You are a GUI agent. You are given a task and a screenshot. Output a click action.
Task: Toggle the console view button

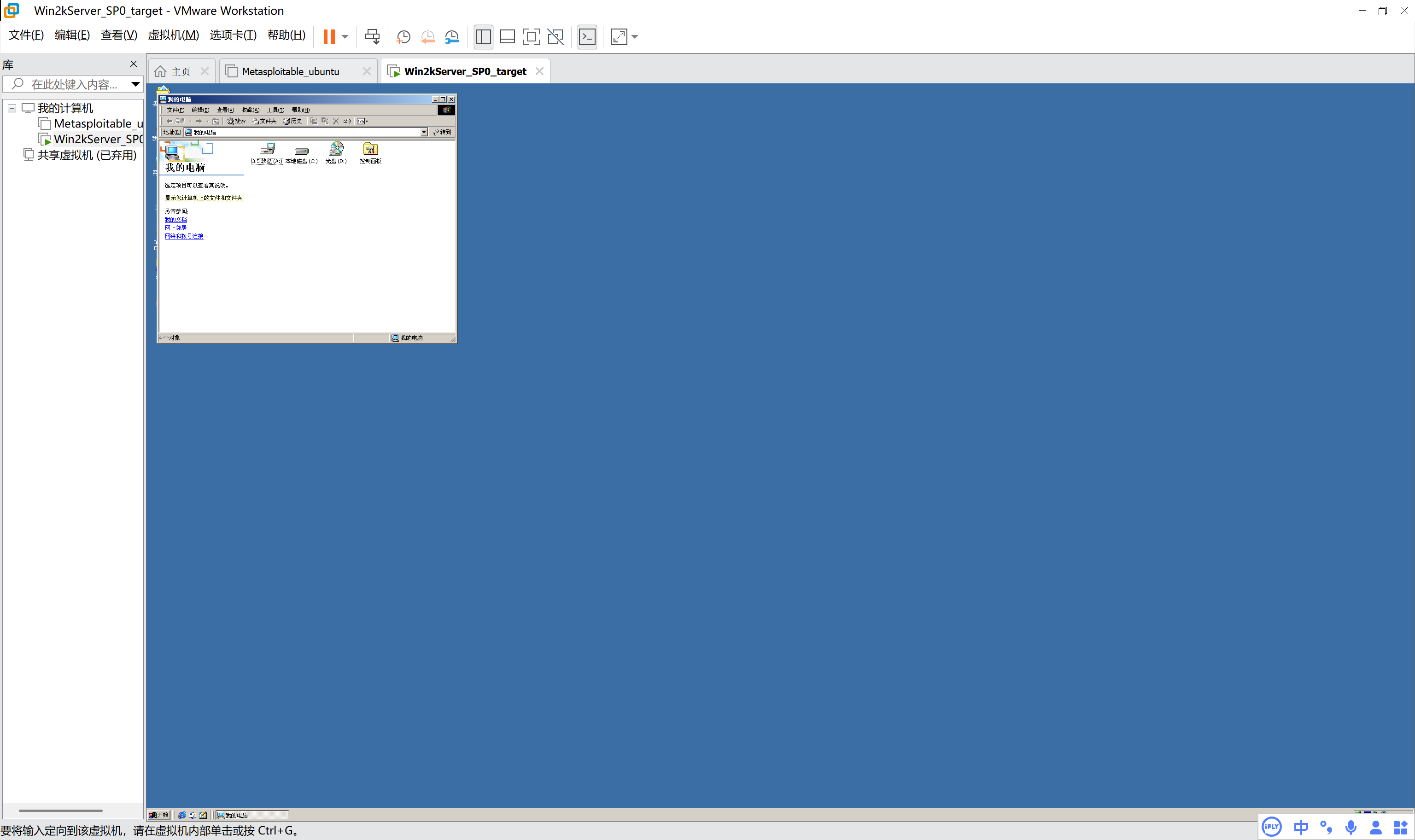(587, 37)
